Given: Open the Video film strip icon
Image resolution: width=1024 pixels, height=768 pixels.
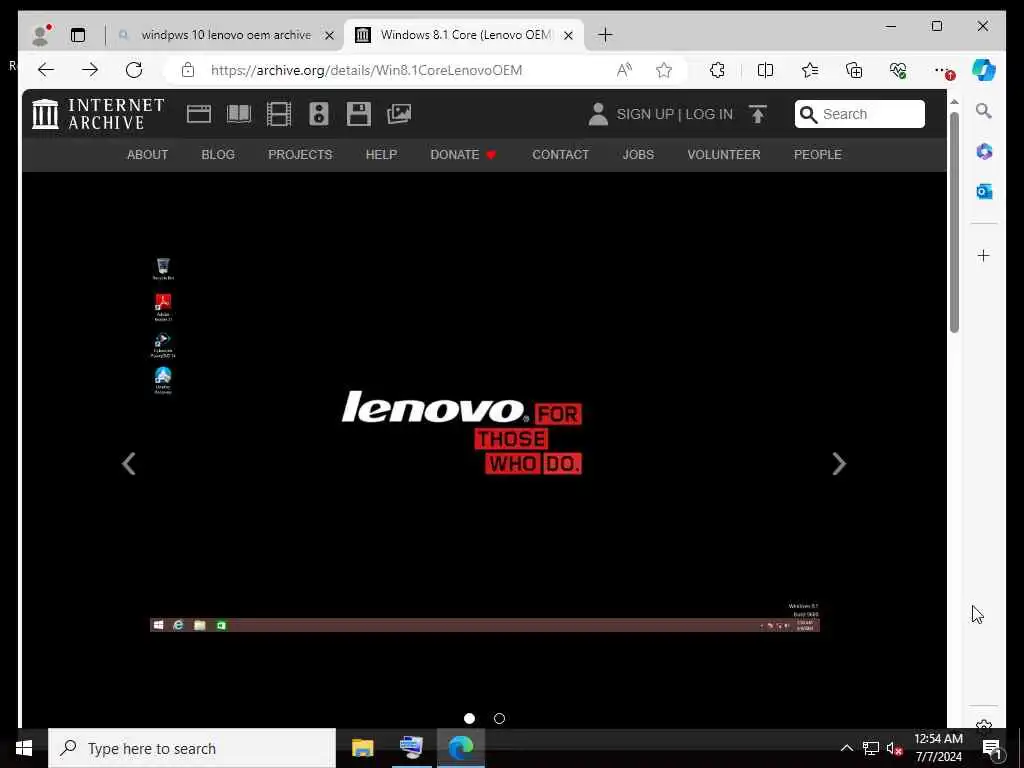Looking at the screenshot, I should click(x=279, y=114).
